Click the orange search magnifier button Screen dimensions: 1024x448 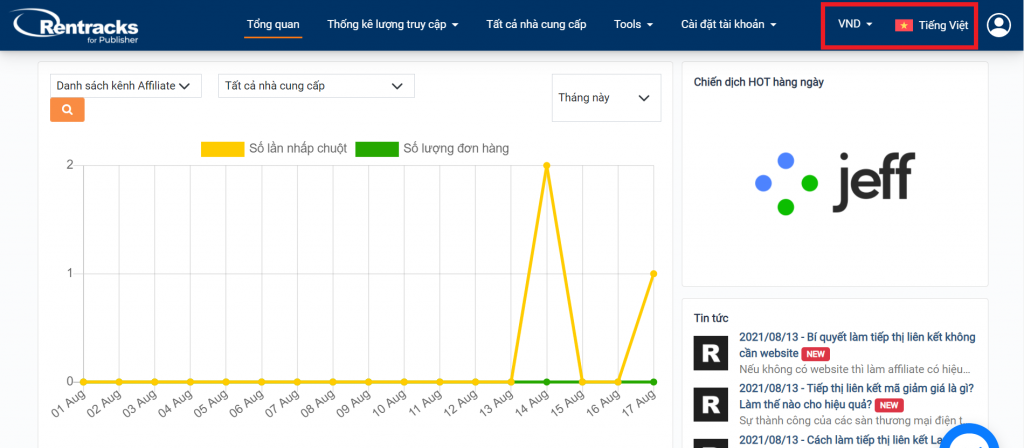(x=67, y=110)
